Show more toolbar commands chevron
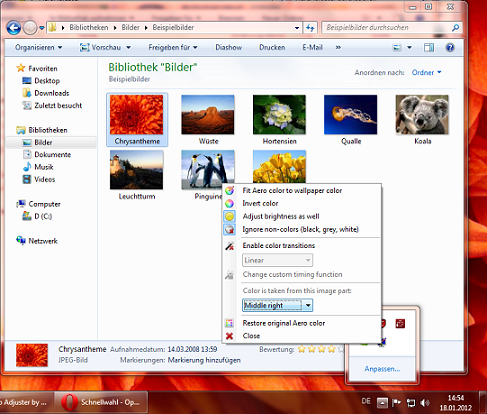Screen dimensions: 487x414 [338, 48]
